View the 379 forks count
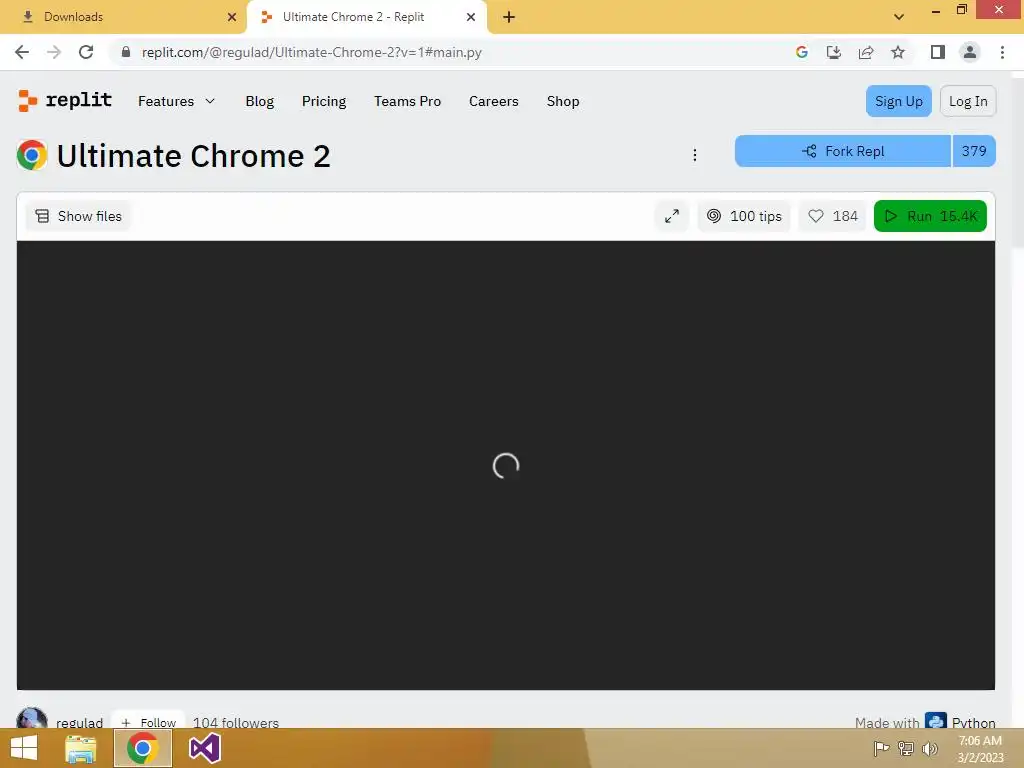 [974, 151]
